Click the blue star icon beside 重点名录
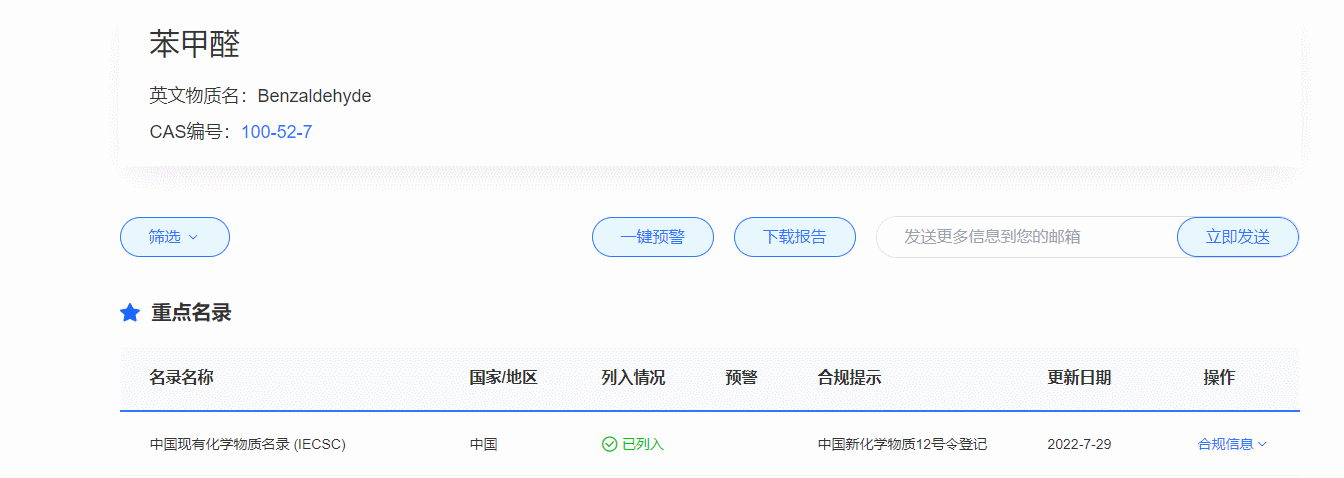 pyautogui.click(x=130, y=313)
